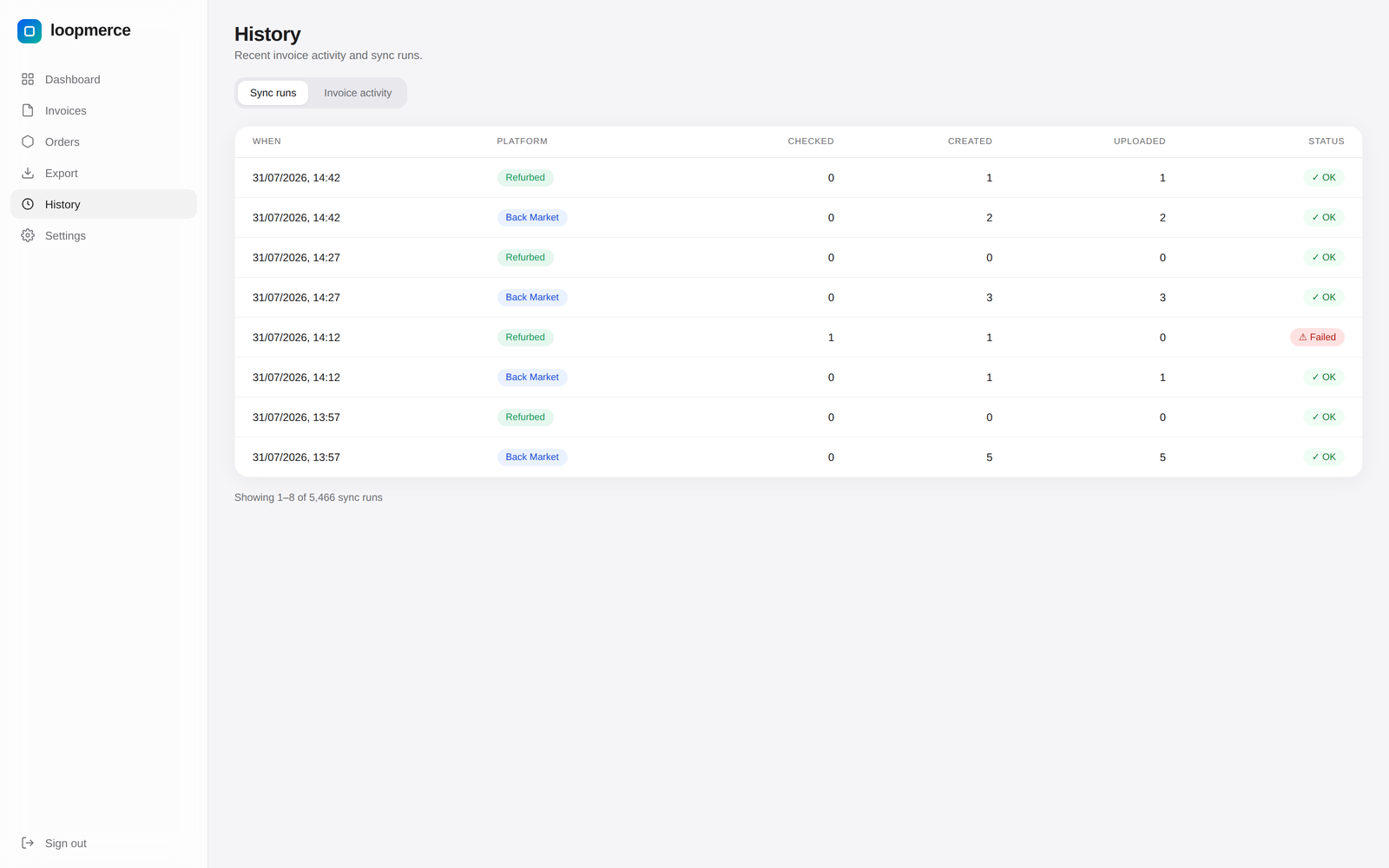Viewport: 1389px width, 868px height.
Task: Click the Failed status badge
Action: 1317,337
